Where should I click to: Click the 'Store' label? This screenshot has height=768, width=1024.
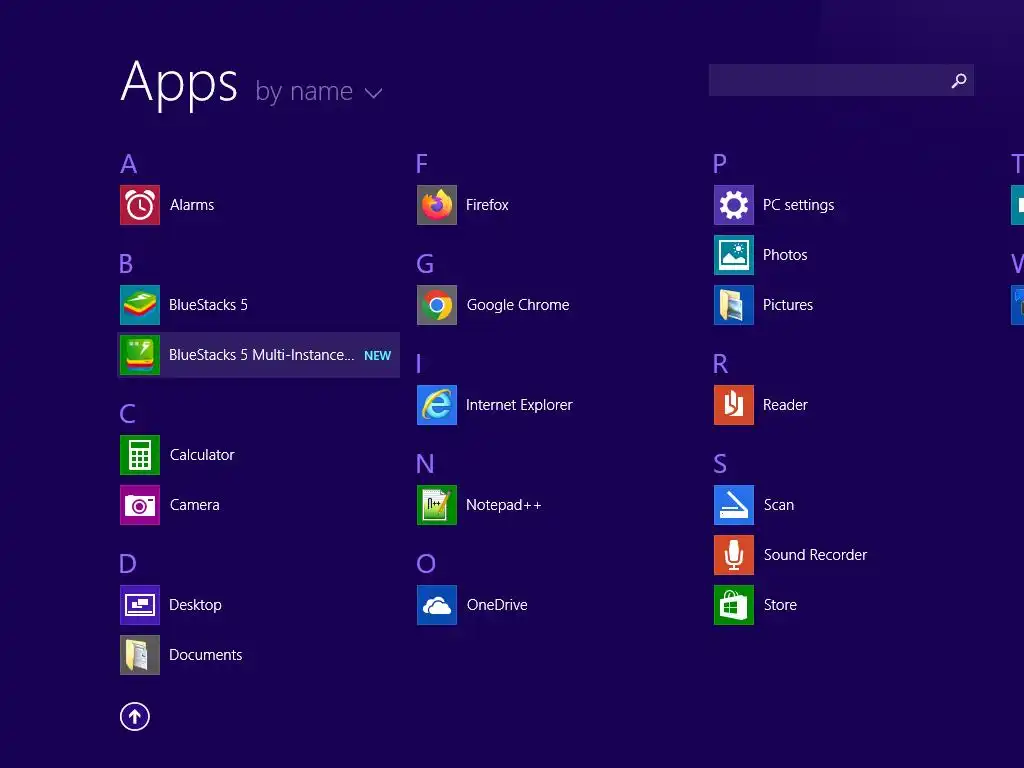pyautogui.click(x=780, y=605)
